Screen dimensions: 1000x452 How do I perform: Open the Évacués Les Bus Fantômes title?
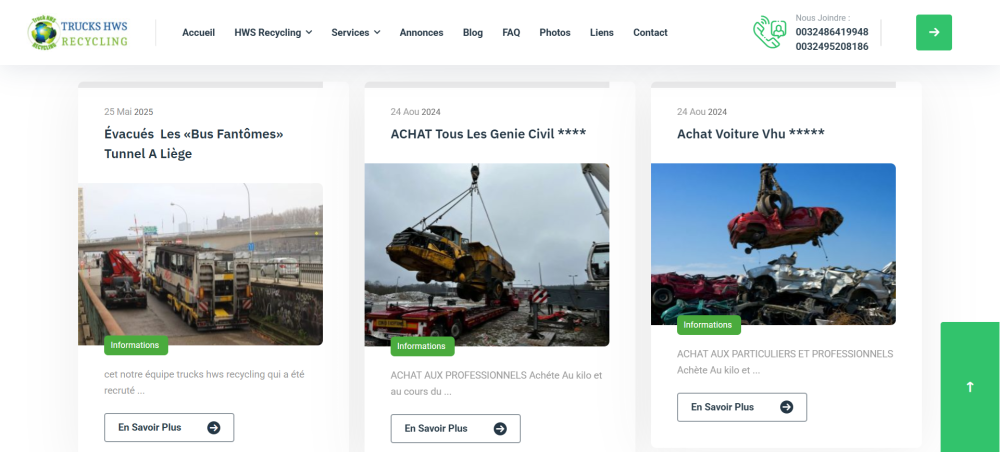193,144
